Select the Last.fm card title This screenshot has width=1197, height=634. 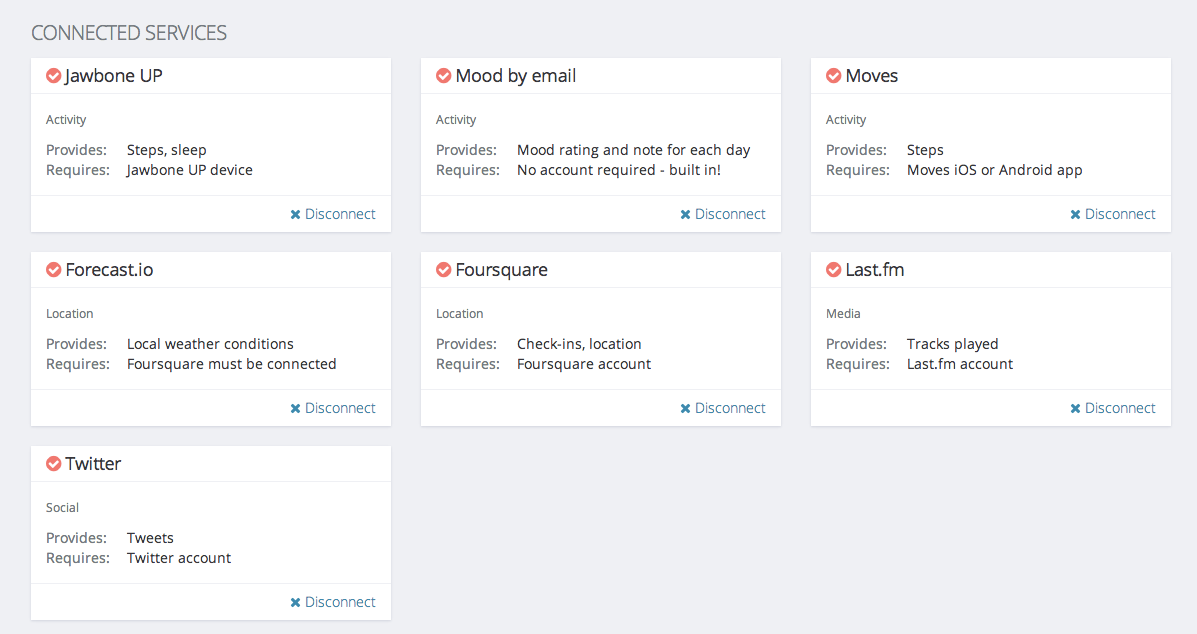pyautogui.click(x=875, y=270)
